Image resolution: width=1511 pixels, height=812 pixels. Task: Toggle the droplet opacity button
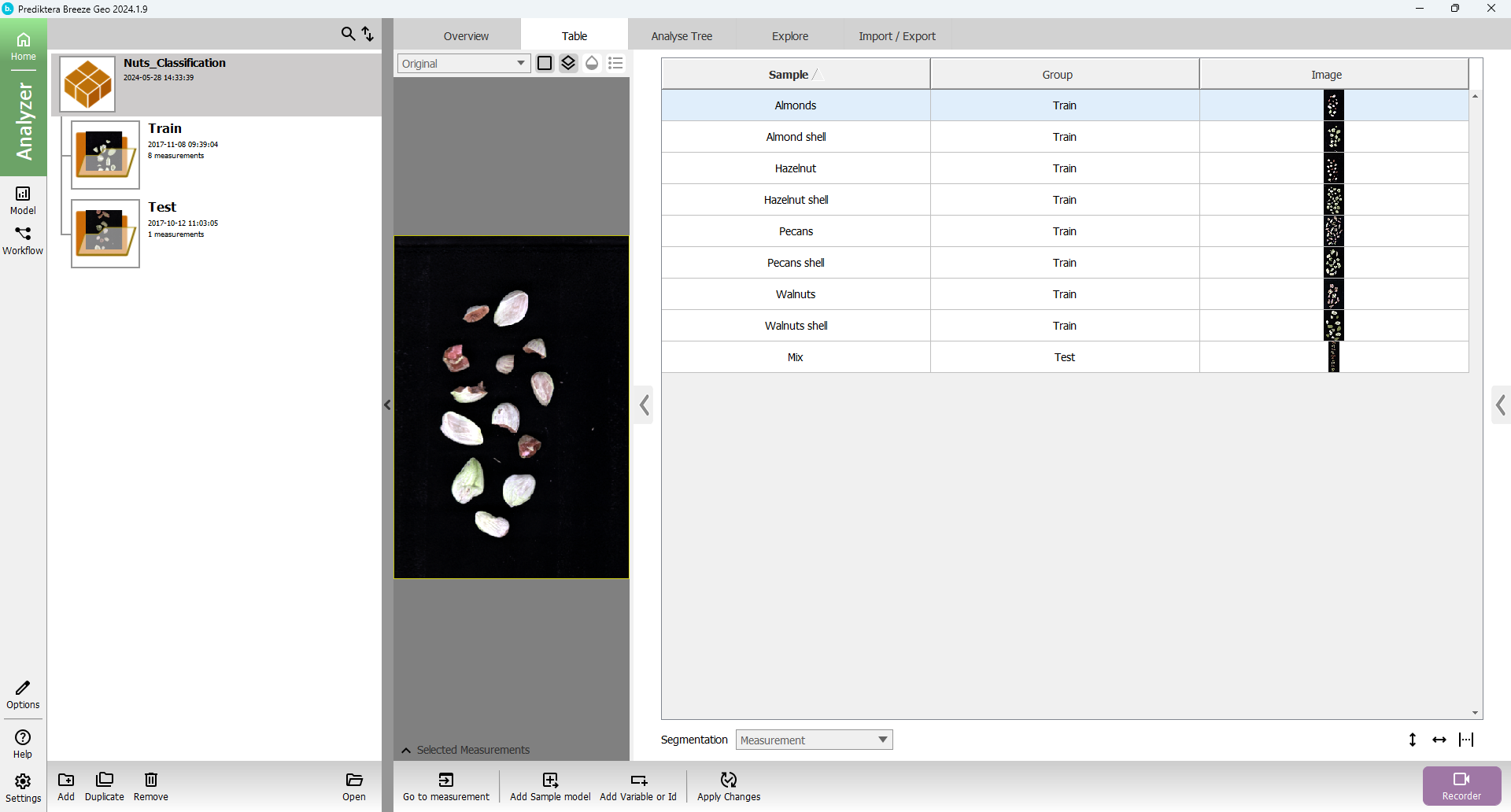pos(592,63)
